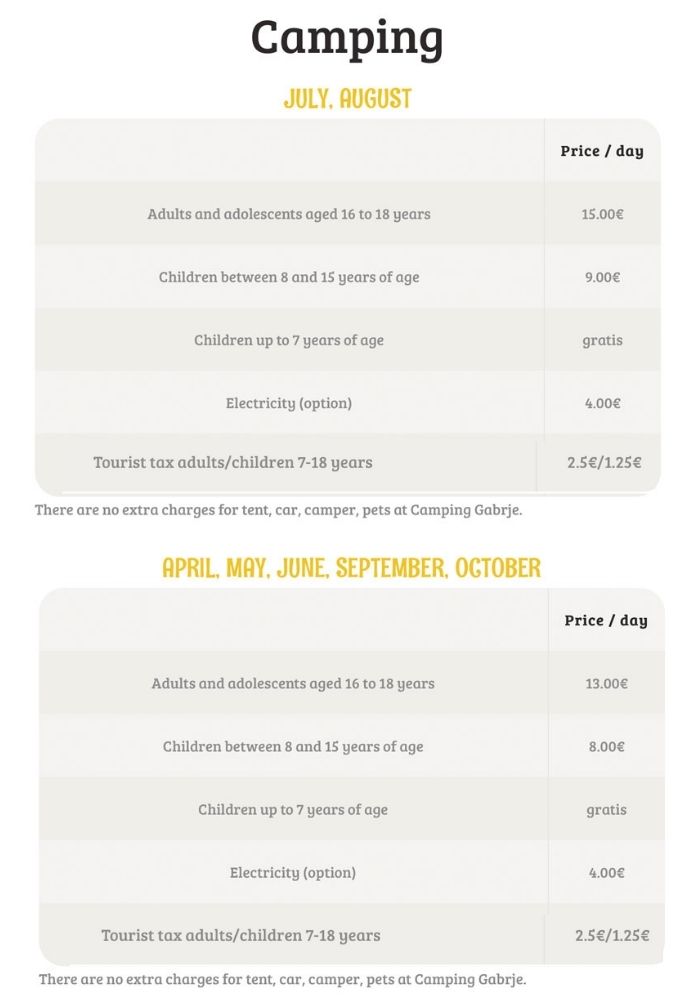
Task: Select Electricity (option) row in July-August table
Action: [x=289, y=403]
